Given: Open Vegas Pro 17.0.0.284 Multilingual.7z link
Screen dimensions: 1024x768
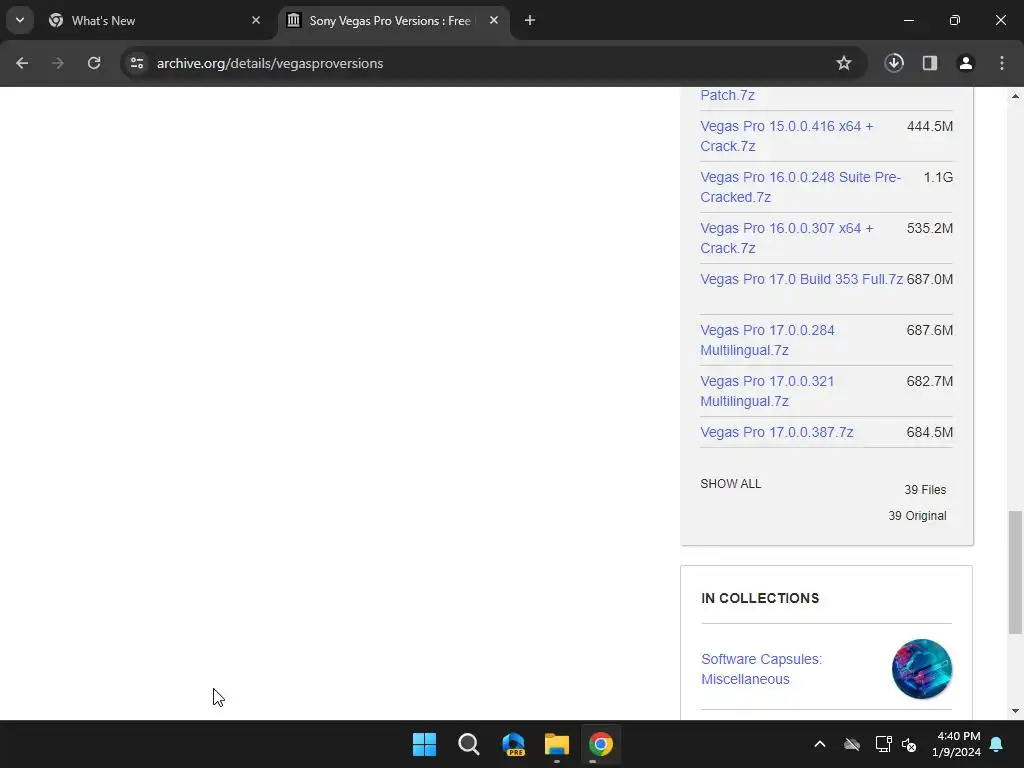Looking at the screenshot, I should click(x=767, y=340).
